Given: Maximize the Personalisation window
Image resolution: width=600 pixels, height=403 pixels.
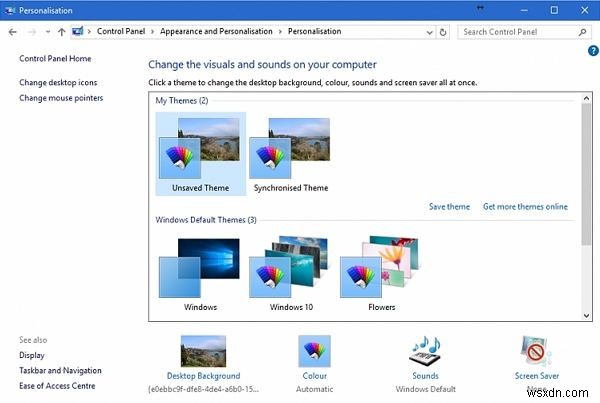Looking at the screenshot, I should (554, 10).
